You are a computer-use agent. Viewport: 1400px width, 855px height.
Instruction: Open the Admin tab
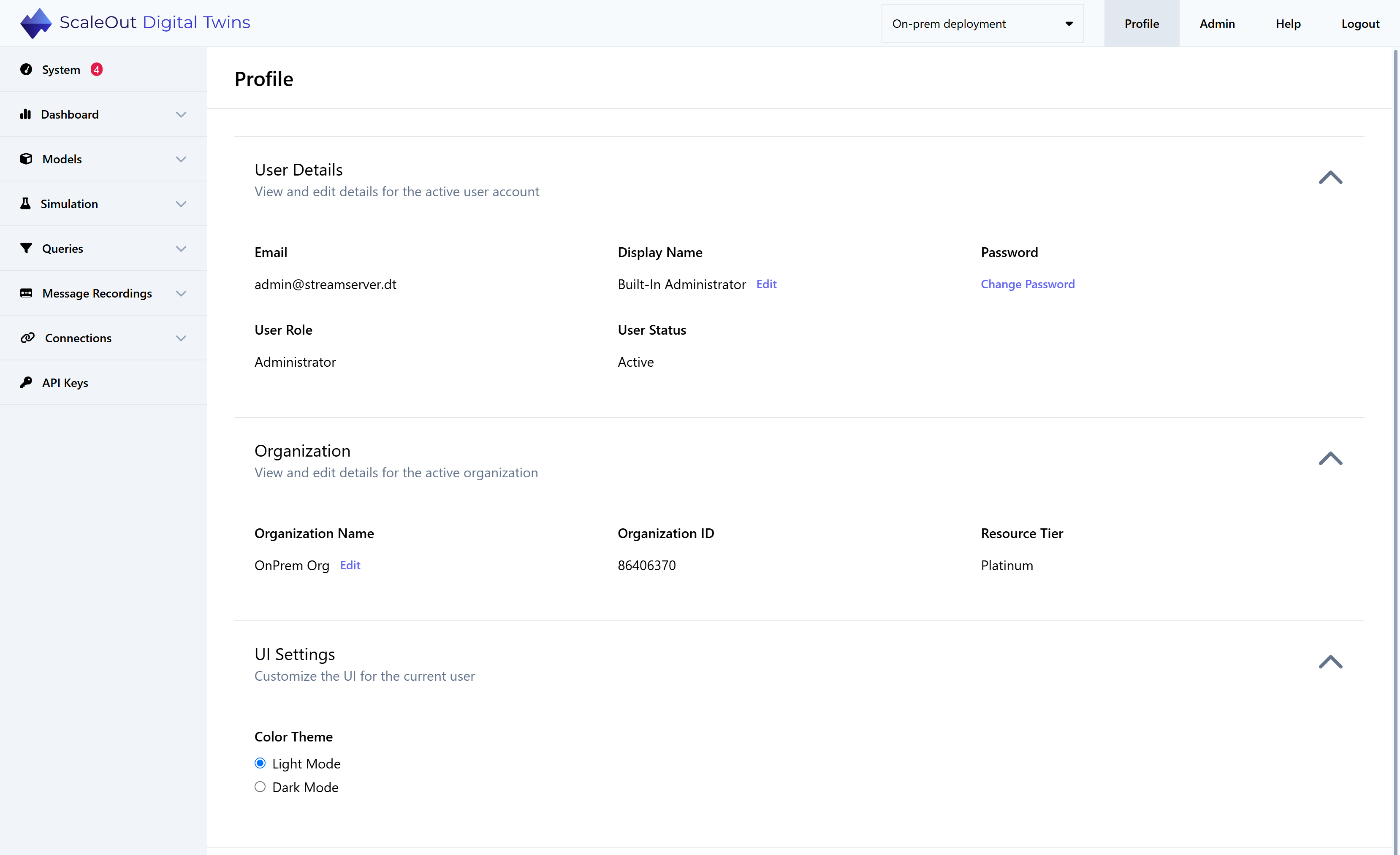1217,23
